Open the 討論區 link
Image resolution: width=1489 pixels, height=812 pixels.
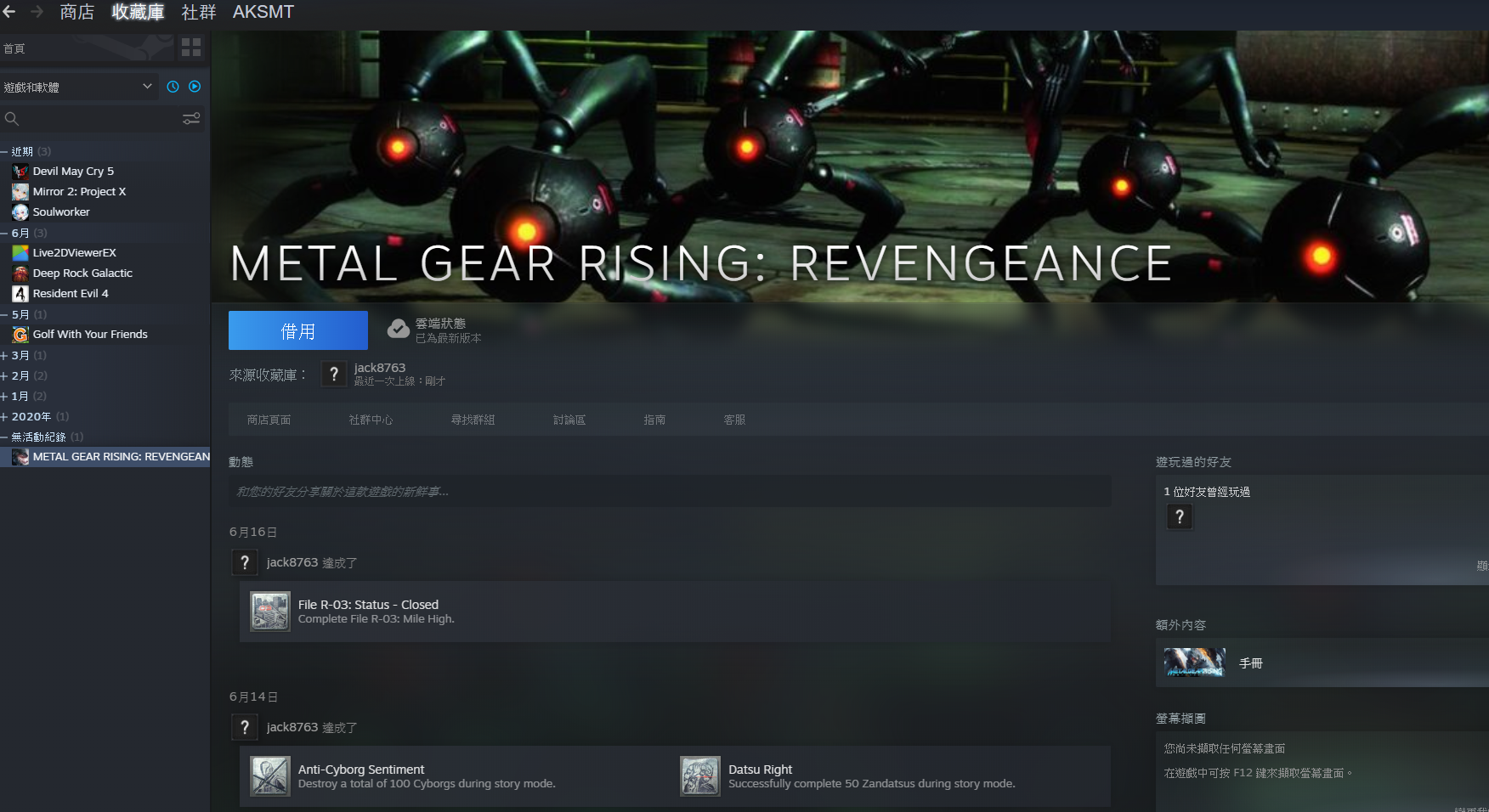[x=569, y=420]
